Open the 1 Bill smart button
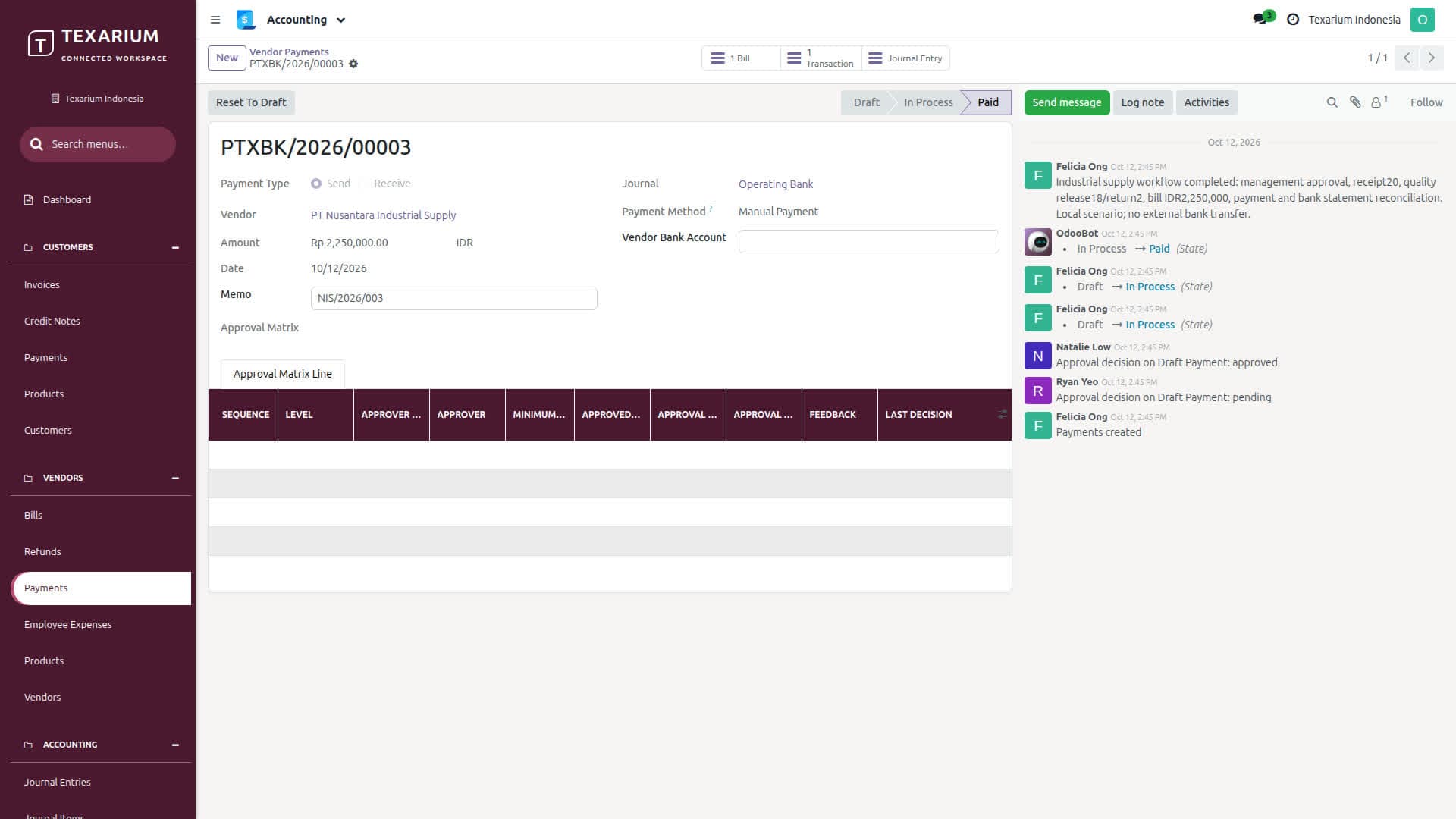 pos(741,58)
